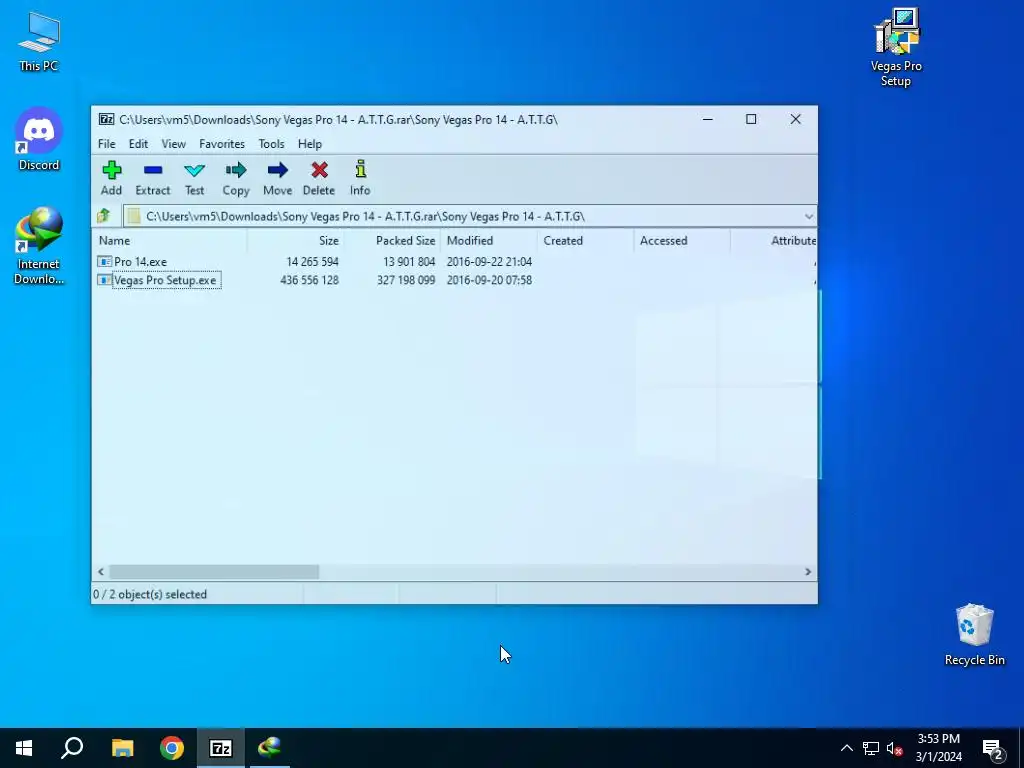
Task: Click the muted volume tray icon
Action: click(894, 748)
